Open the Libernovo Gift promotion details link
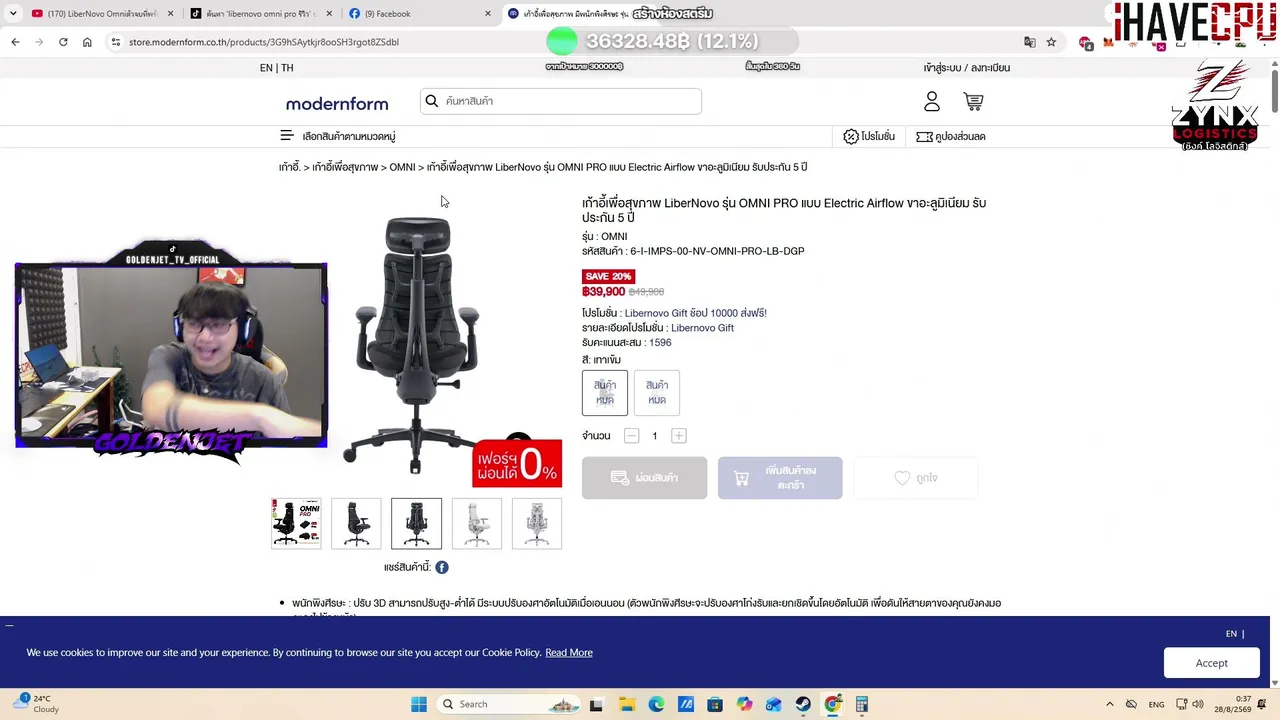 point(702,328)
